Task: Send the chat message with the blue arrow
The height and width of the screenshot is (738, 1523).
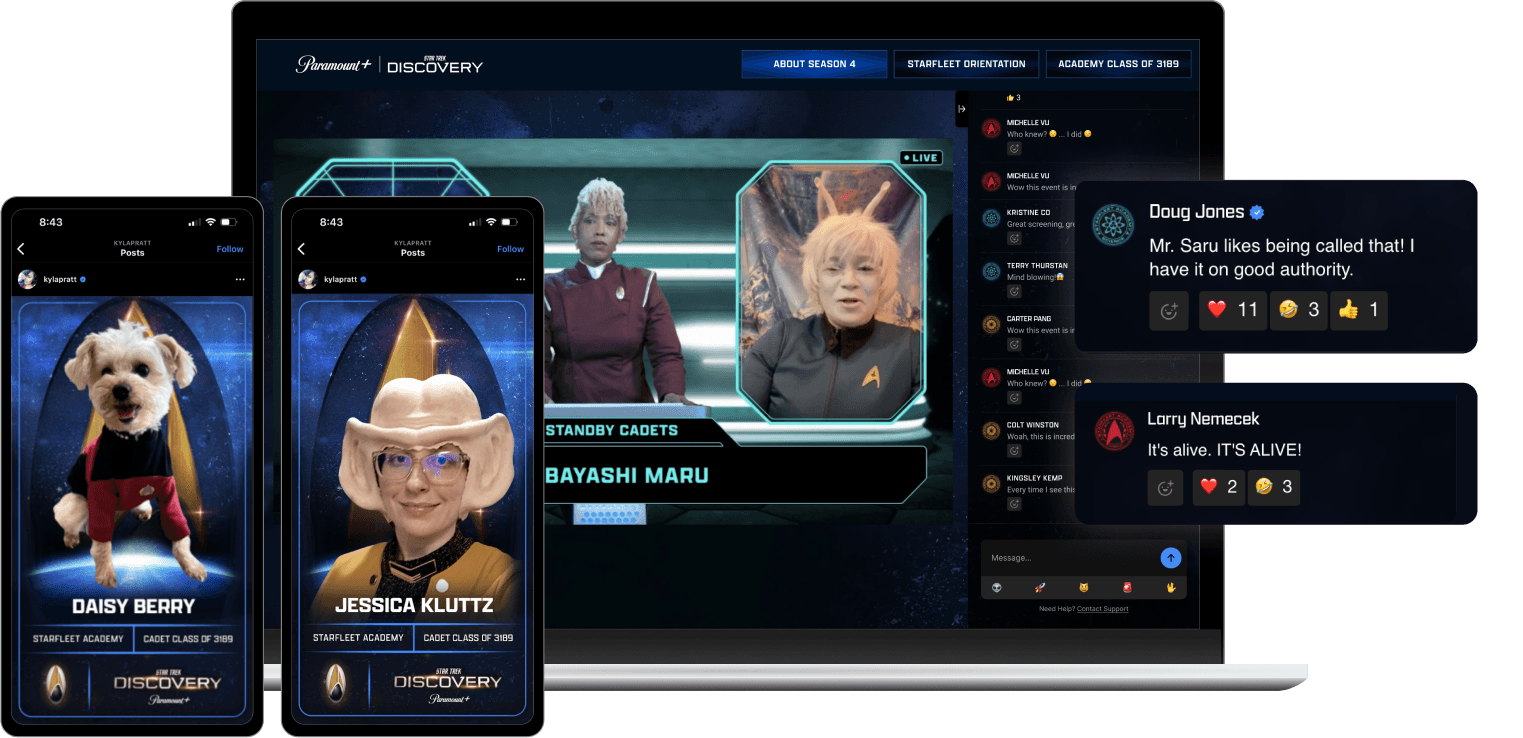Action: (1170, 558)
